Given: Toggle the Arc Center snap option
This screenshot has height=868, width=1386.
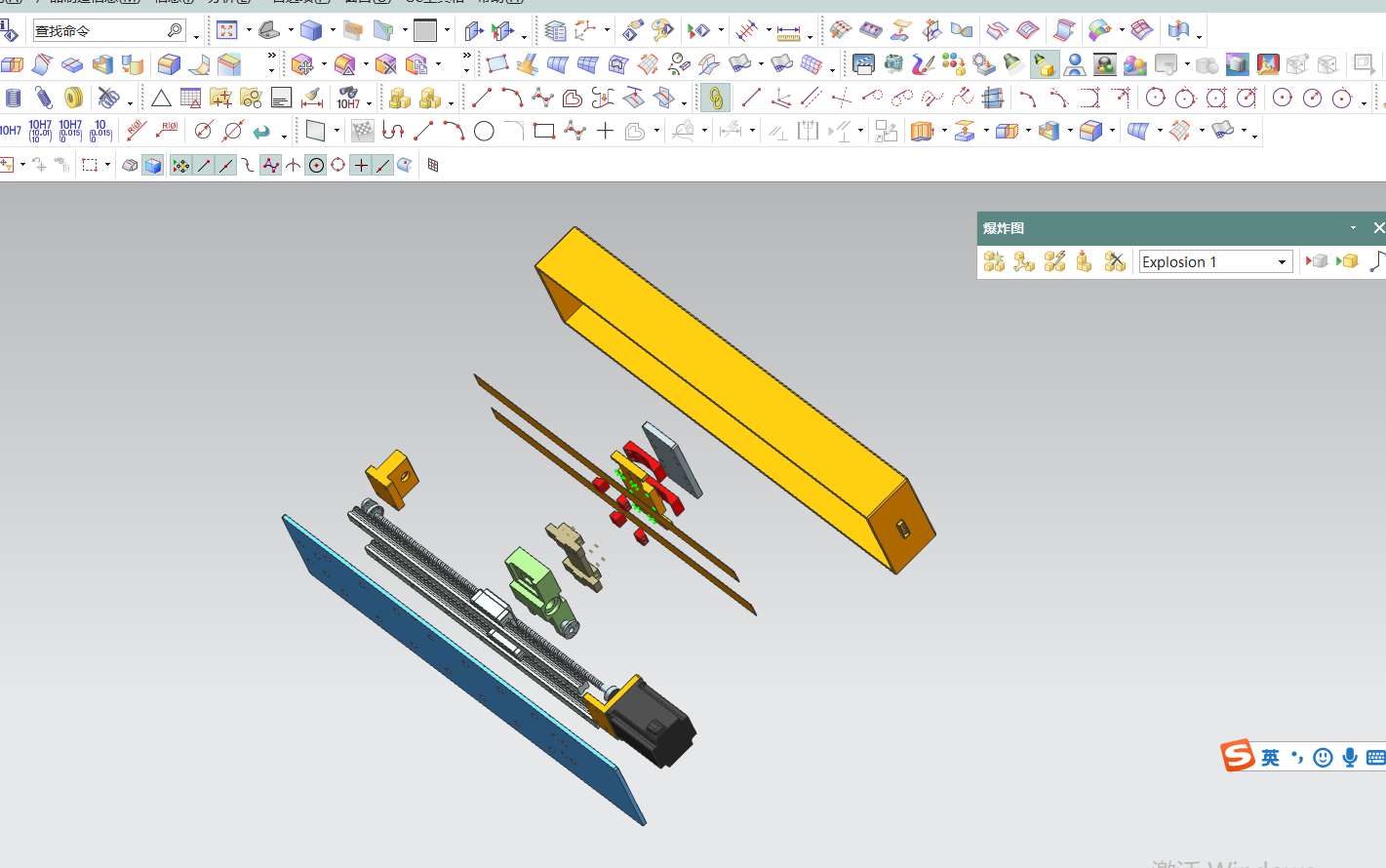Looking at the screenshot, I should tap(316, 166).
